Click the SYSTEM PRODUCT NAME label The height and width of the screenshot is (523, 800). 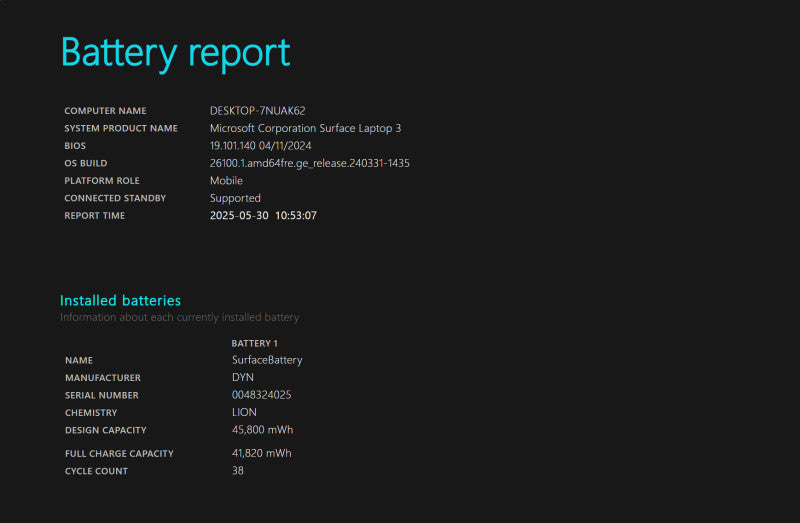tap(121, 128)
